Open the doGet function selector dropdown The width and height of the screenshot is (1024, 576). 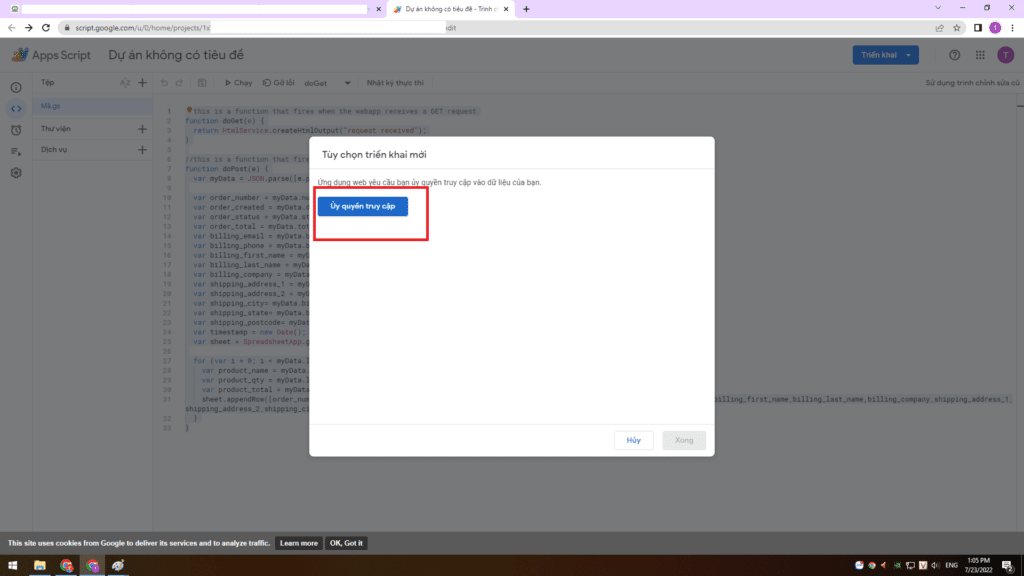[327, 84]
